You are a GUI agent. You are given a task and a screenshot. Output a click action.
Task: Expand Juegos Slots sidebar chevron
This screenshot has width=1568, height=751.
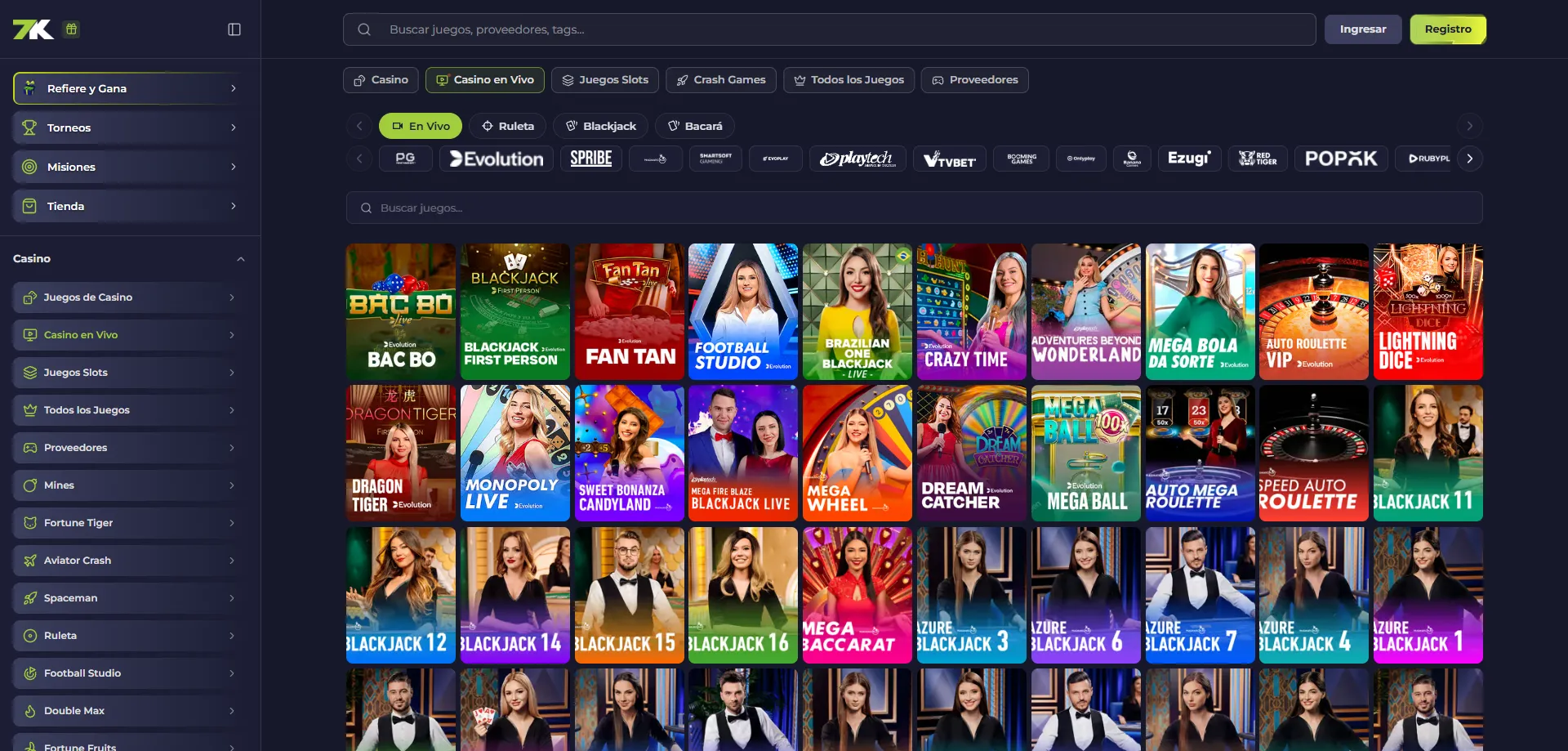click(232, 373)
